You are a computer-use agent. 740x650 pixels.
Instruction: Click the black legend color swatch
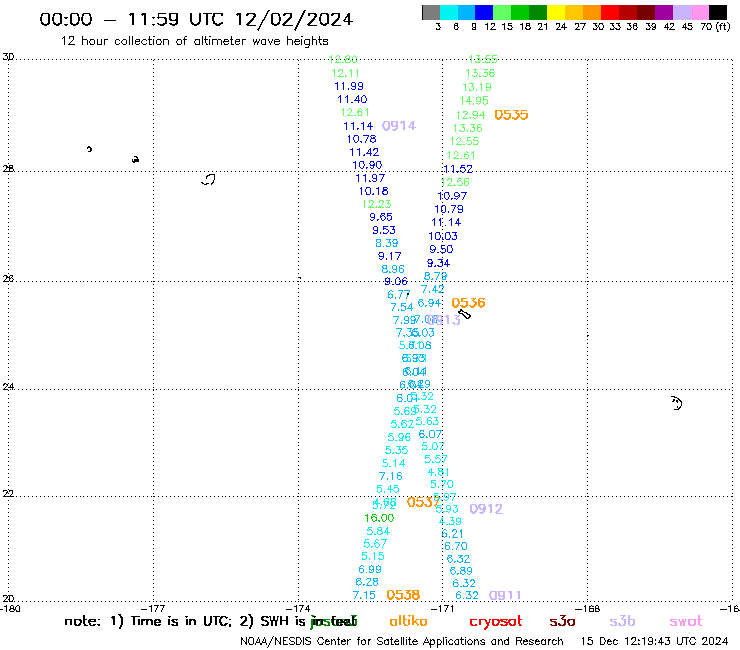[x=717, y=12]
